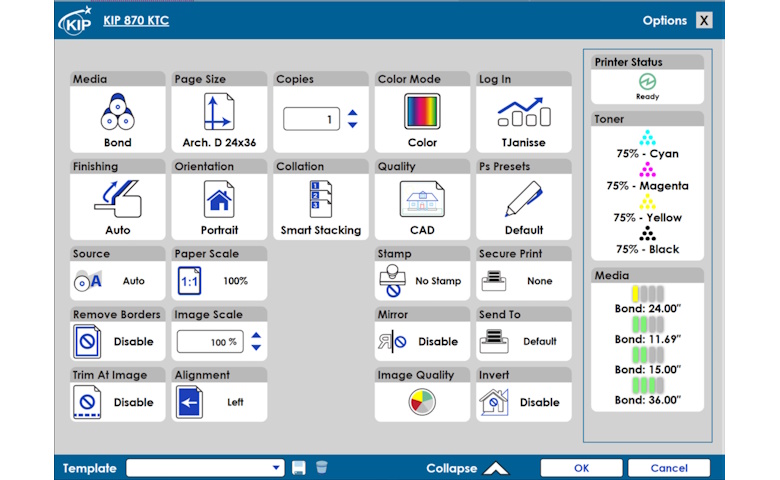Click the Send To Default value
780x480 pixels.
pyautogui.click(x=540, y=342)
